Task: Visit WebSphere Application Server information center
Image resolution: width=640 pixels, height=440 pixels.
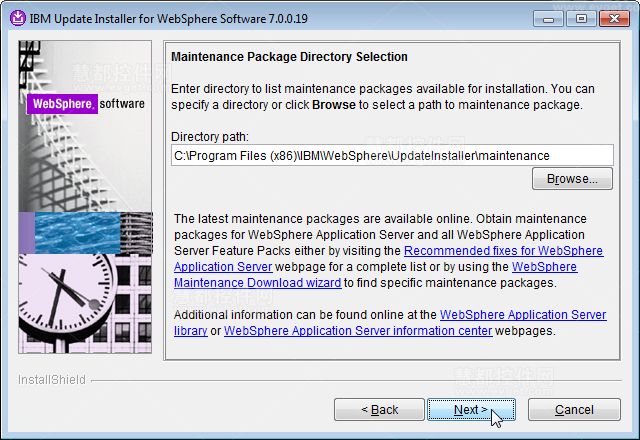Action: click(x=358, y=331)
